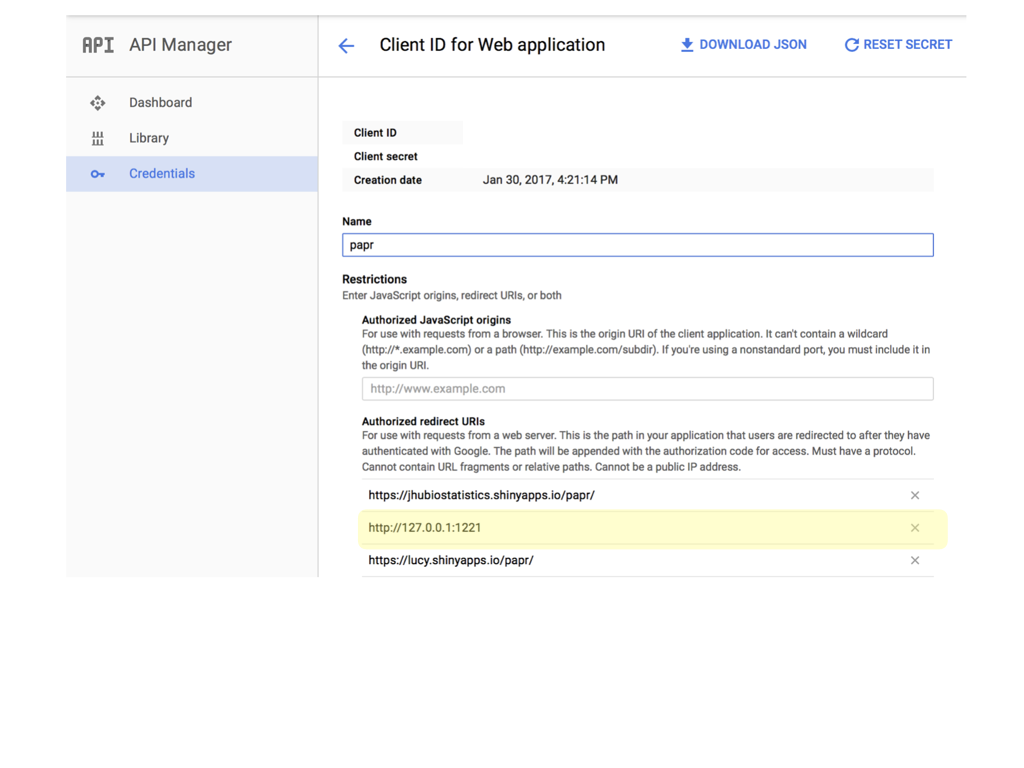
Task: Open Library in the sidebar
Action: tap(192, 138)
